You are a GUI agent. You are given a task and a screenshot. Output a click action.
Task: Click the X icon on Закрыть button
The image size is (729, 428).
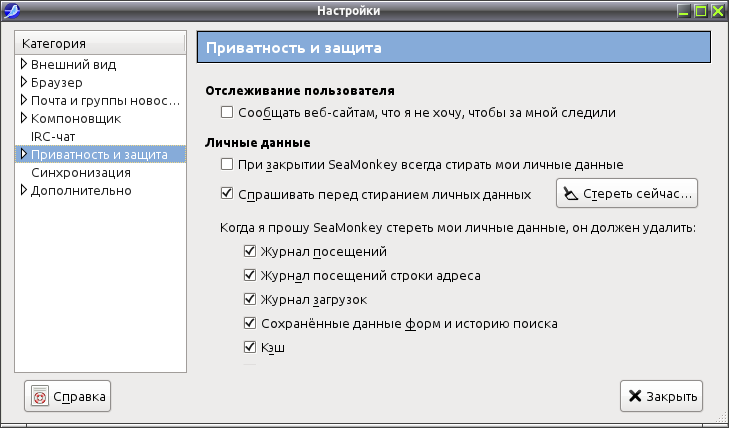point(635,396)
